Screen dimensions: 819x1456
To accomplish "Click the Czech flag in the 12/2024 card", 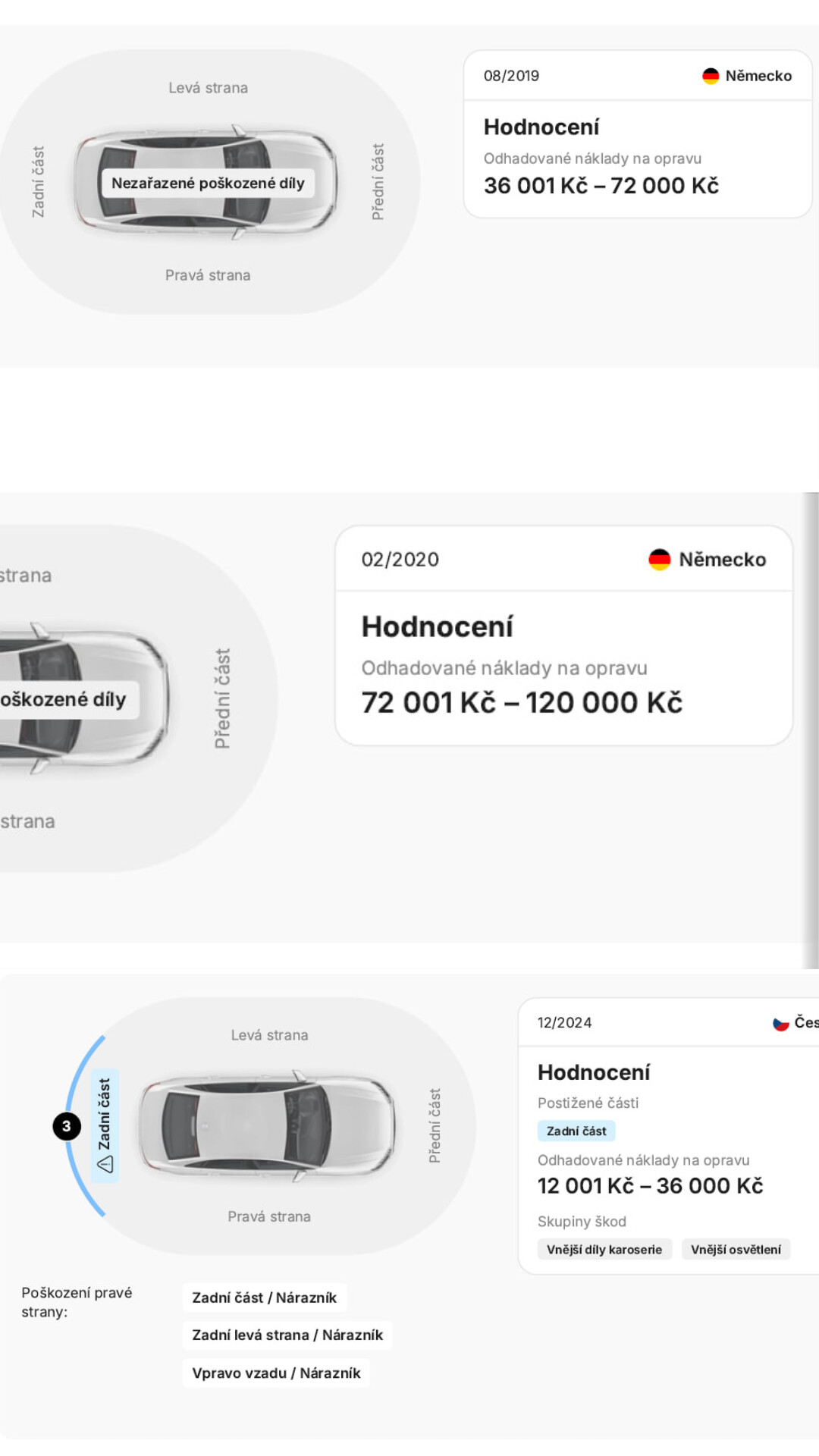I will tap(780, 1023).
